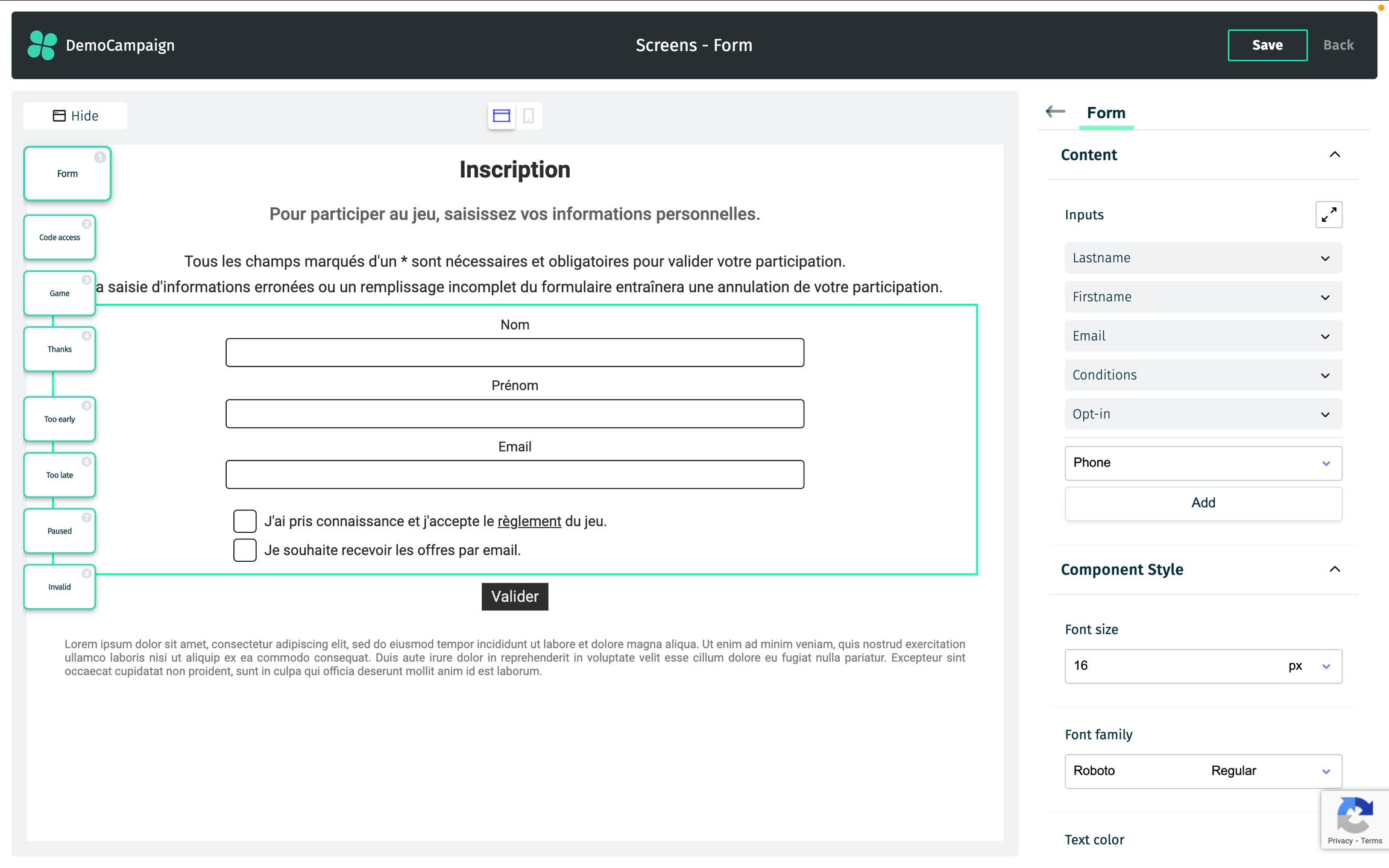Open the Form screen thumbnail
This screenshot has height=868, width=1389.
[67, 174]
